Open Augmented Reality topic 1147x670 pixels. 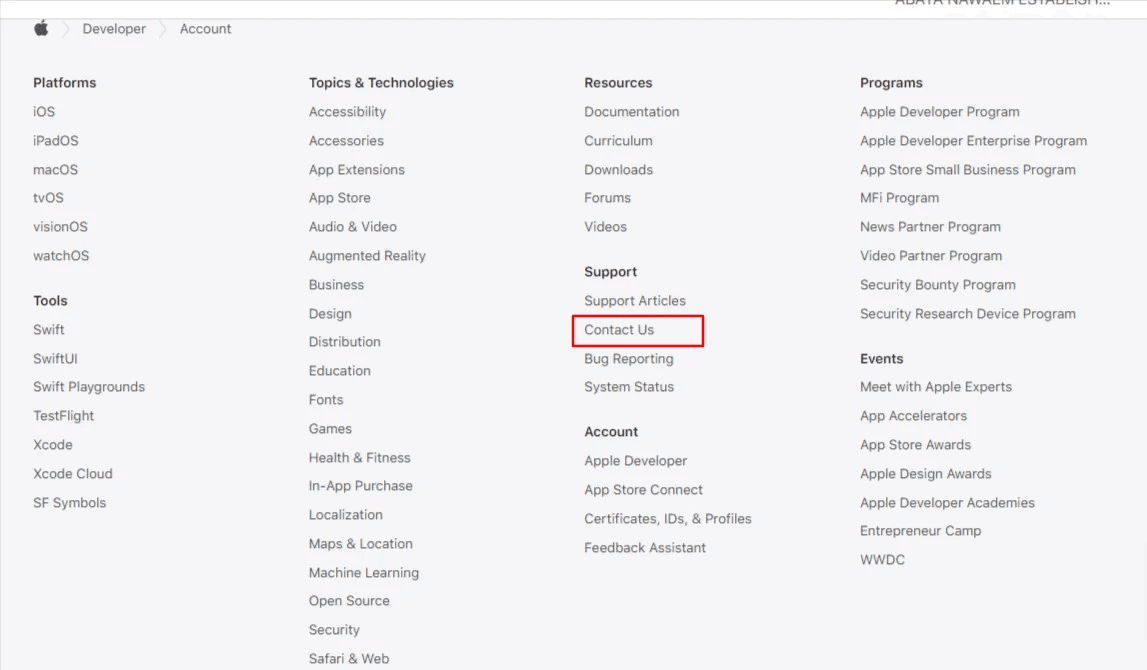pyautogui.click(x=367, y=255)
